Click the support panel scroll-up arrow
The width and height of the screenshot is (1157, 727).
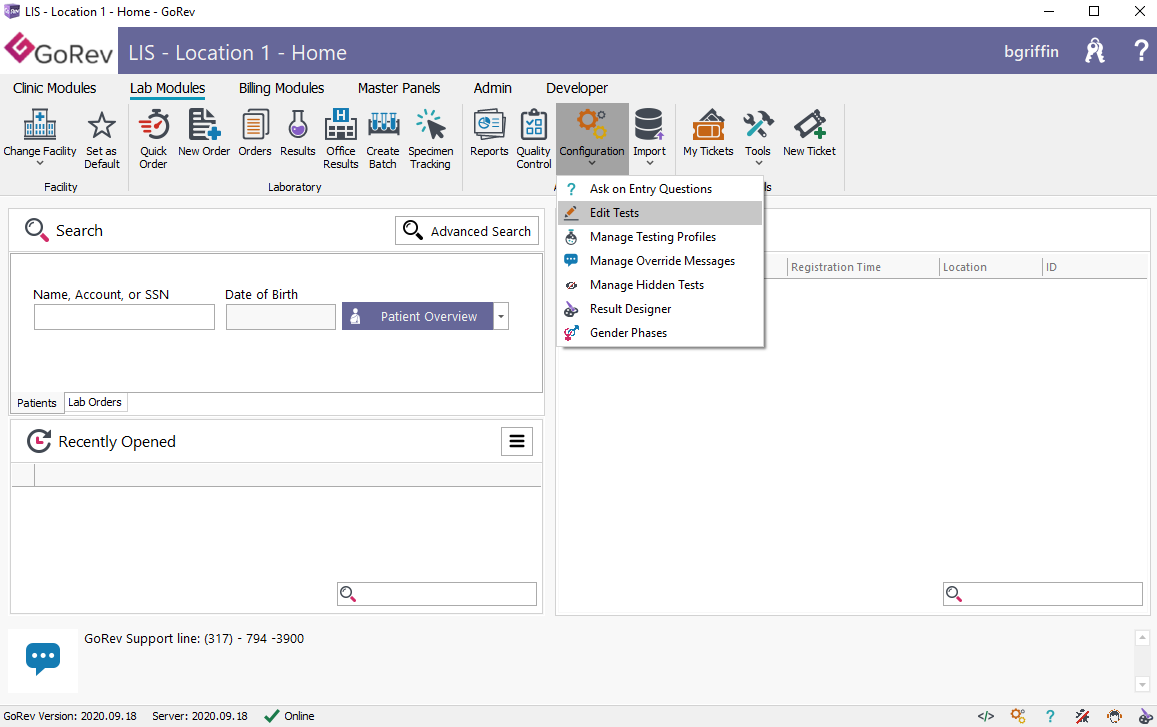1142,638
